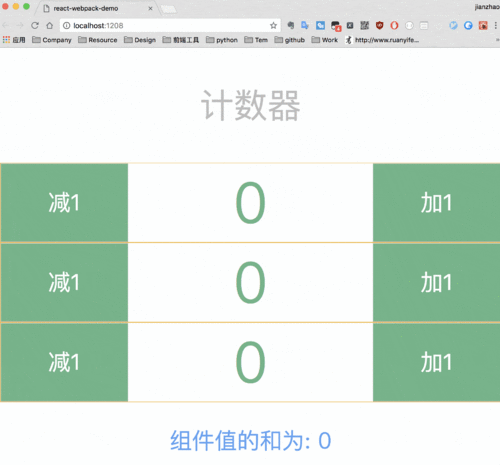Open the 前端工具 bookmarks folder
The image size is (500, 465).
pos(181,40)
